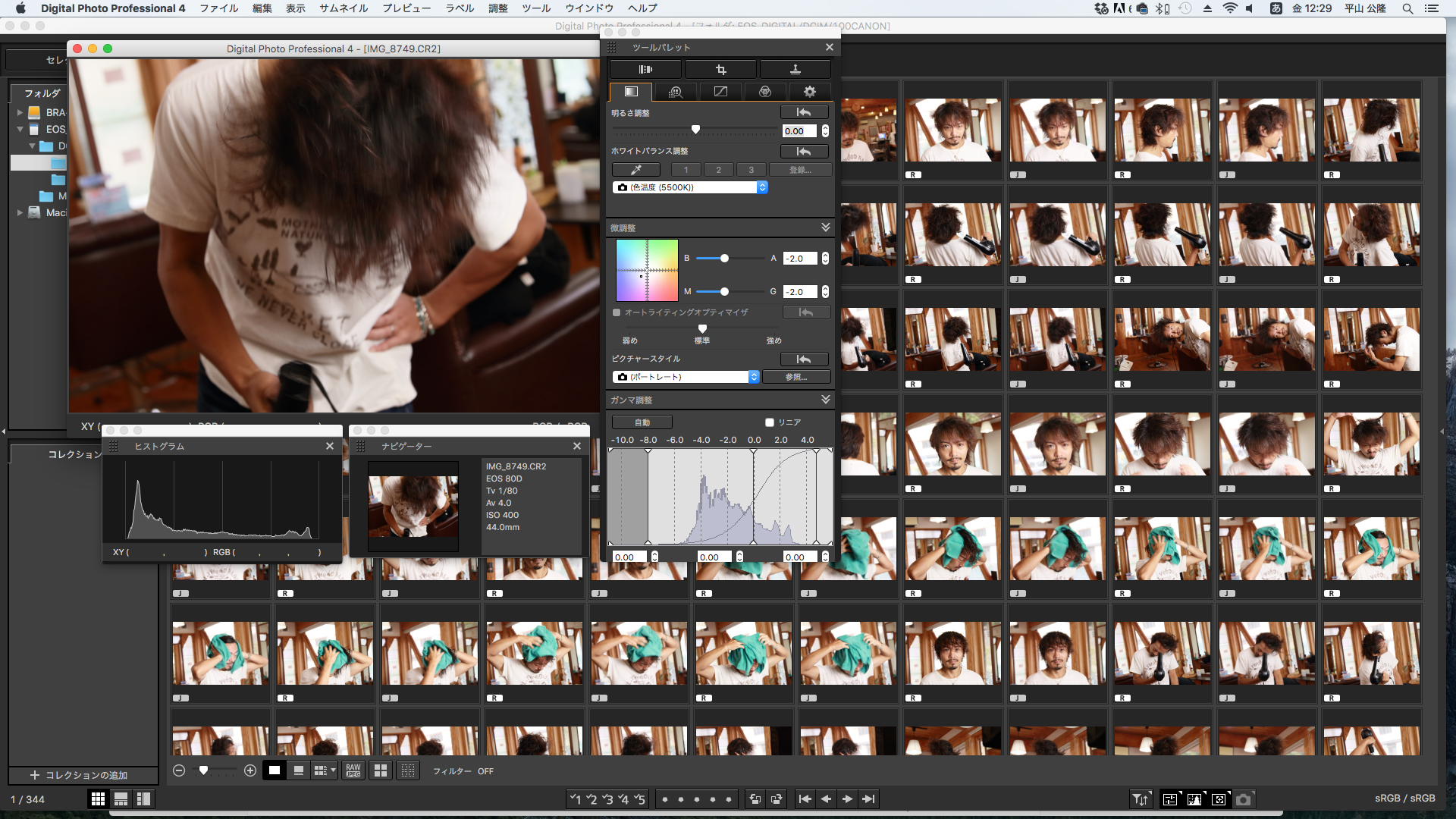Reset brightness adjustment with revert arrow
This screenshot has height=819, width=1456.
804,112
